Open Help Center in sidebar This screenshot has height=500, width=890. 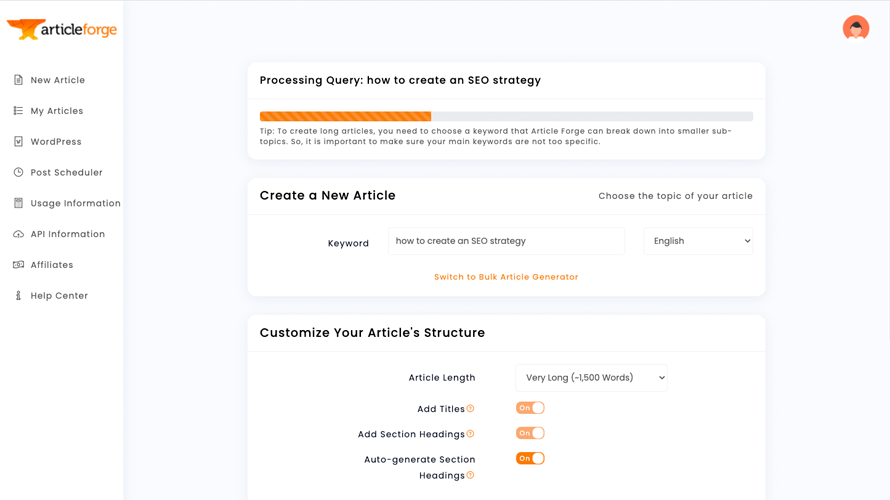click(59, 295)
